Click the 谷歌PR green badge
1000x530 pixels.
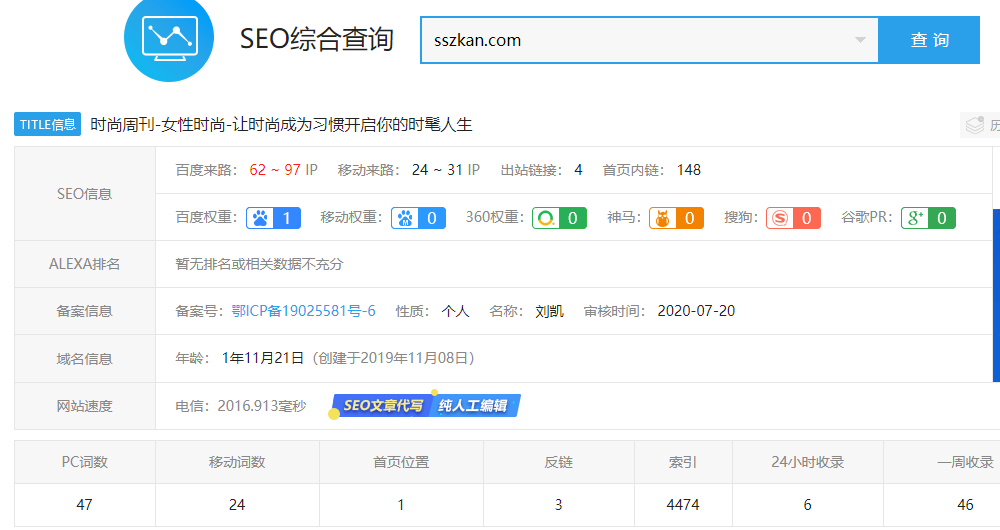pos(928,217)
